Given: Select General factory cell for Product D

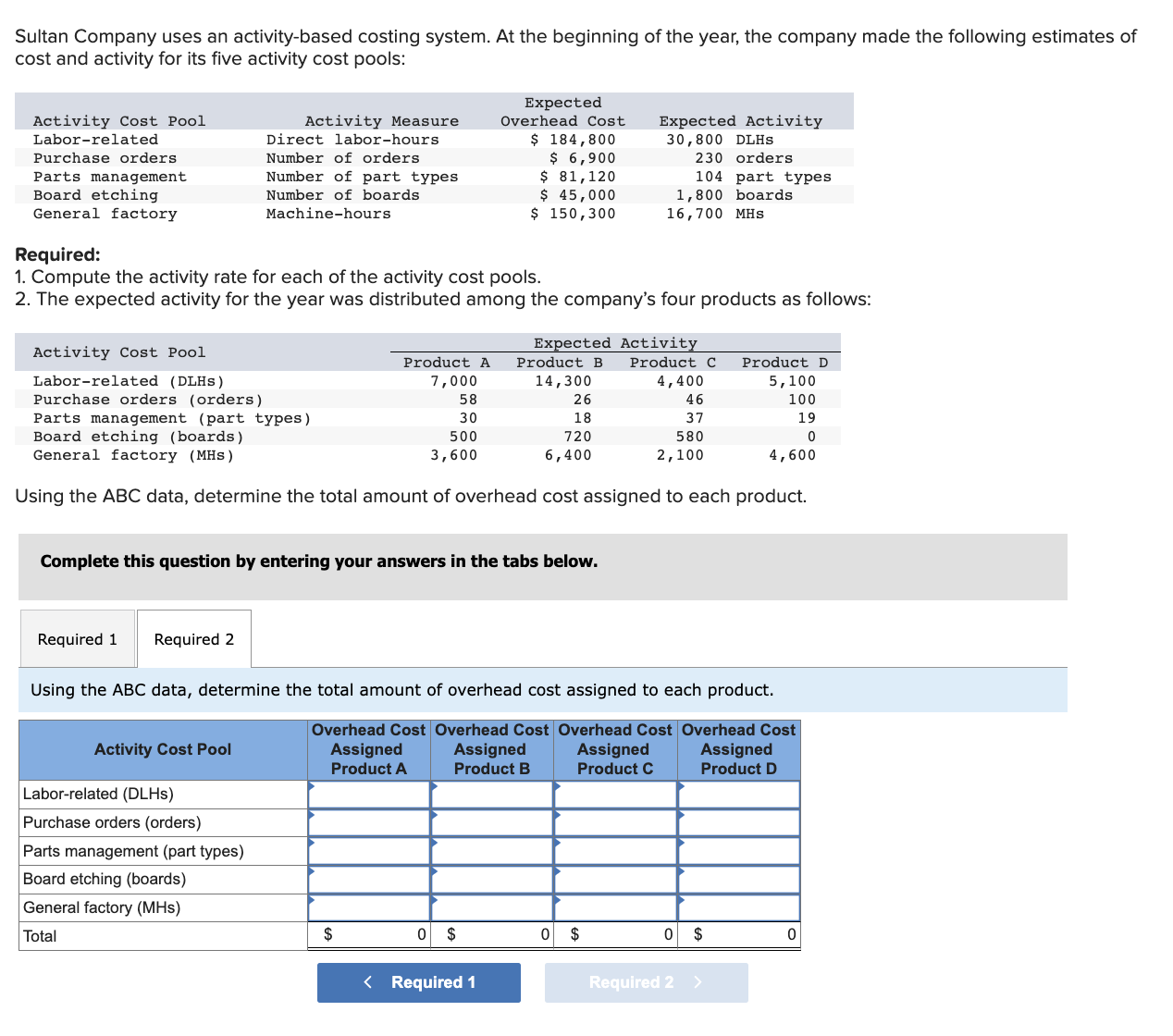Looking at the screenshot, I should coord(738,907).
